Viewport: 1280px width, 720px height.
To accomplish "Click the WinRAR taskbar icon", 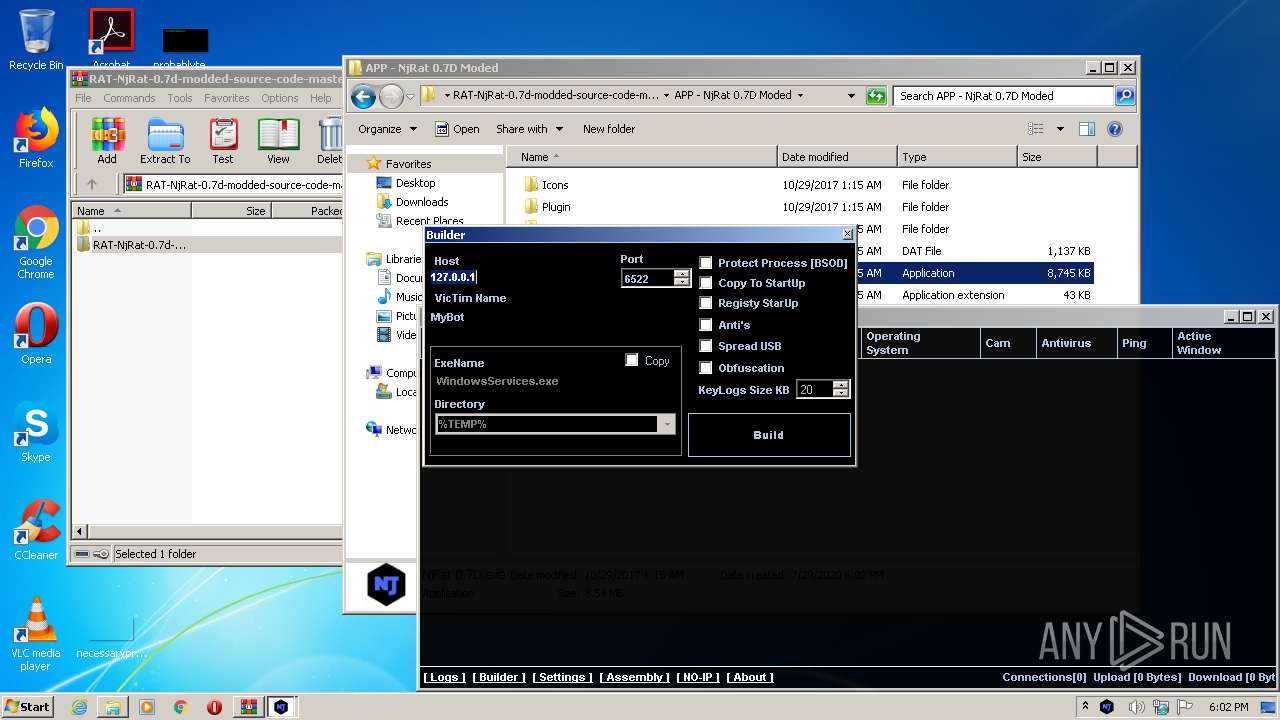I will [248, 707].
